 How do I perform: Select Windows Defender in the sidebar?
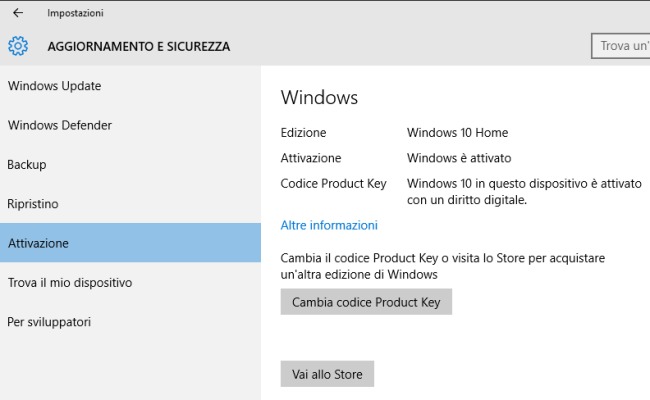[59, 125]
